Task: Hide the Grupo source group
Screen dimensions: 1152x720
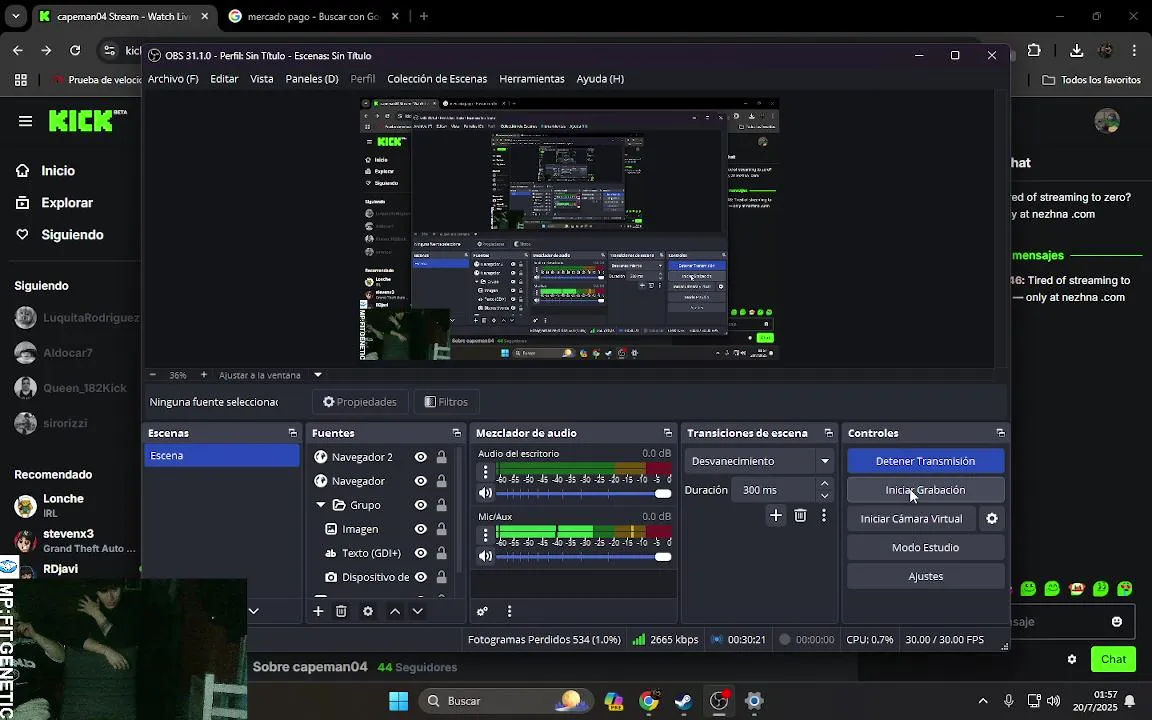Action: pos(420,505)
